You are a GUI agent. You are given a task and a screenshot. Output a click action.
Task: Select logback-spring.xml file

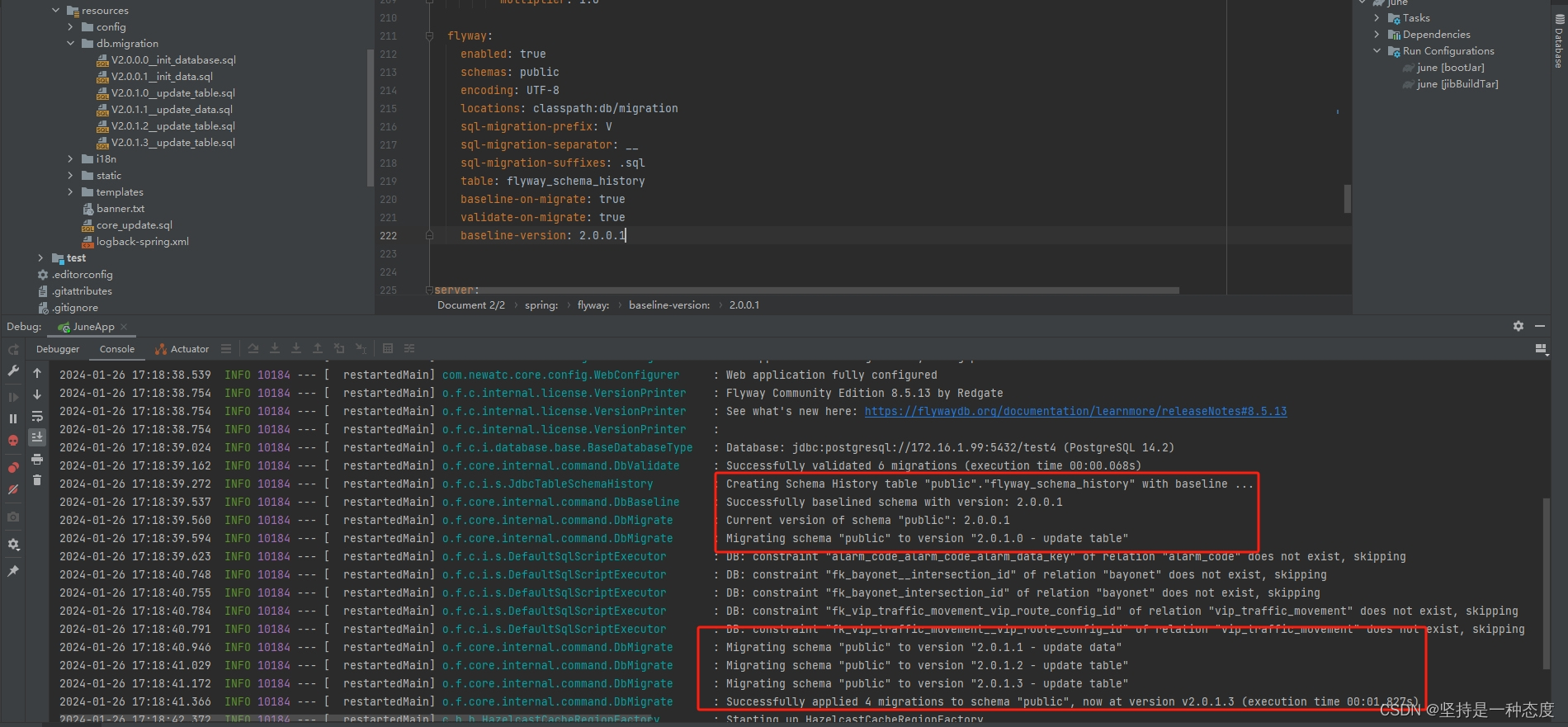point(136,242)
